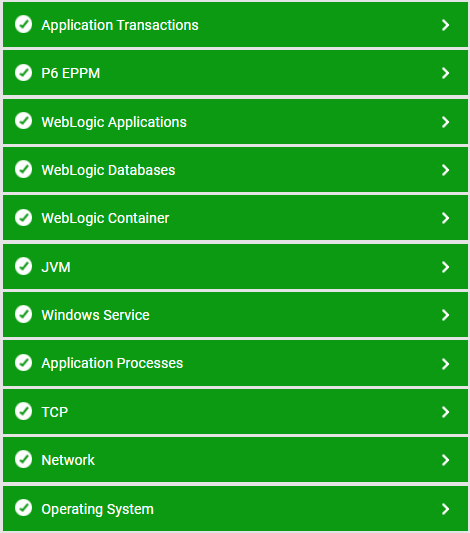Image resolution: width=470 pixels, height=533 pixels.
Task: Click the status check icon beside JVM
Action: 23,266
